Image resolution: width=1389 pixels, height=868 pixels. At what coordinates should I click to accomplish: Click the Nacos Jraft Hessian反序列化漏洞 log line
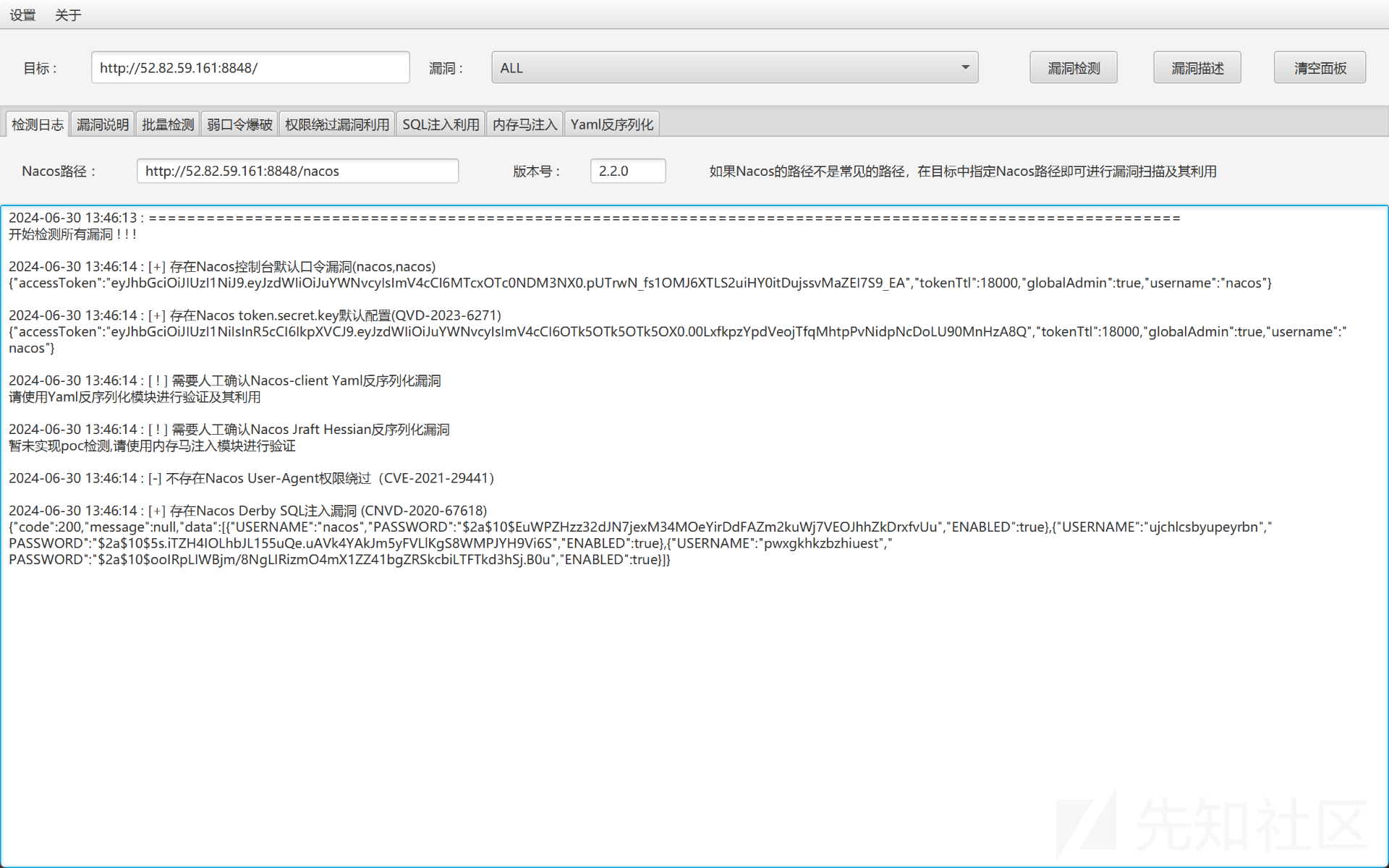[229, 430]
